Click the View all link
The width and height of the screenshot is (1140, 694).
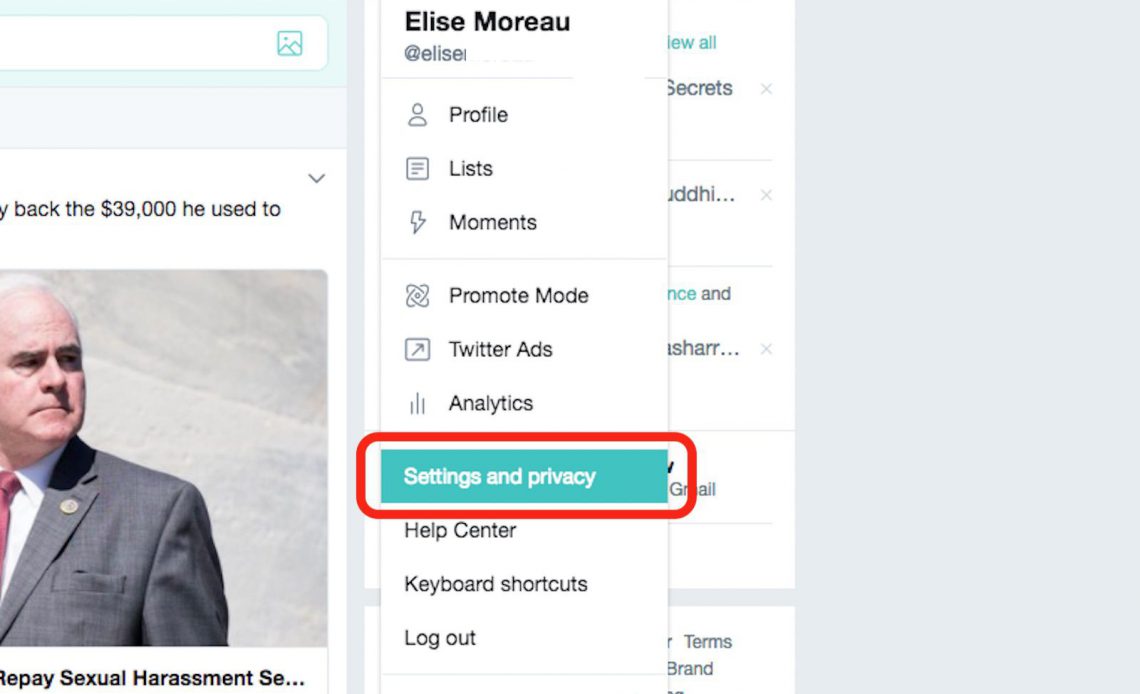click(x=692, y=43)
